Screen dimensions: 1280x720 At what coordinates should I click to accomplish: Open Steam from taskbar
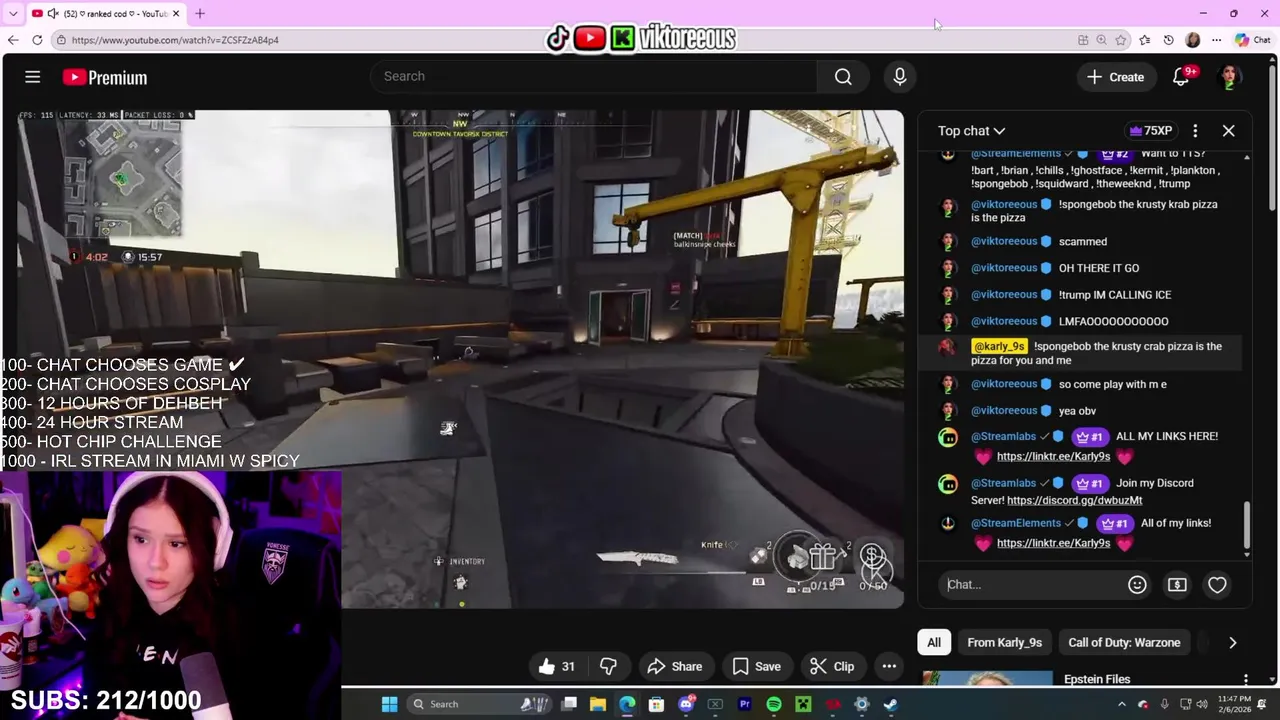[891, 704]
